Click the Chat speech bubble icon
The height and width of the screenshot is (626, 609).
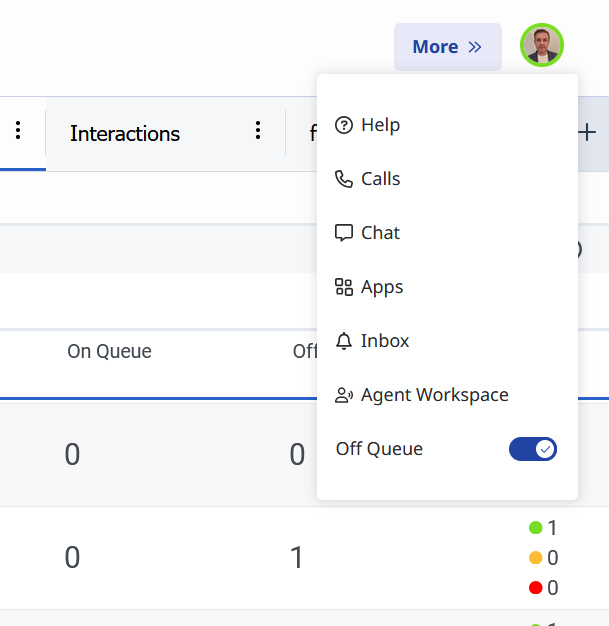(344, 233)
